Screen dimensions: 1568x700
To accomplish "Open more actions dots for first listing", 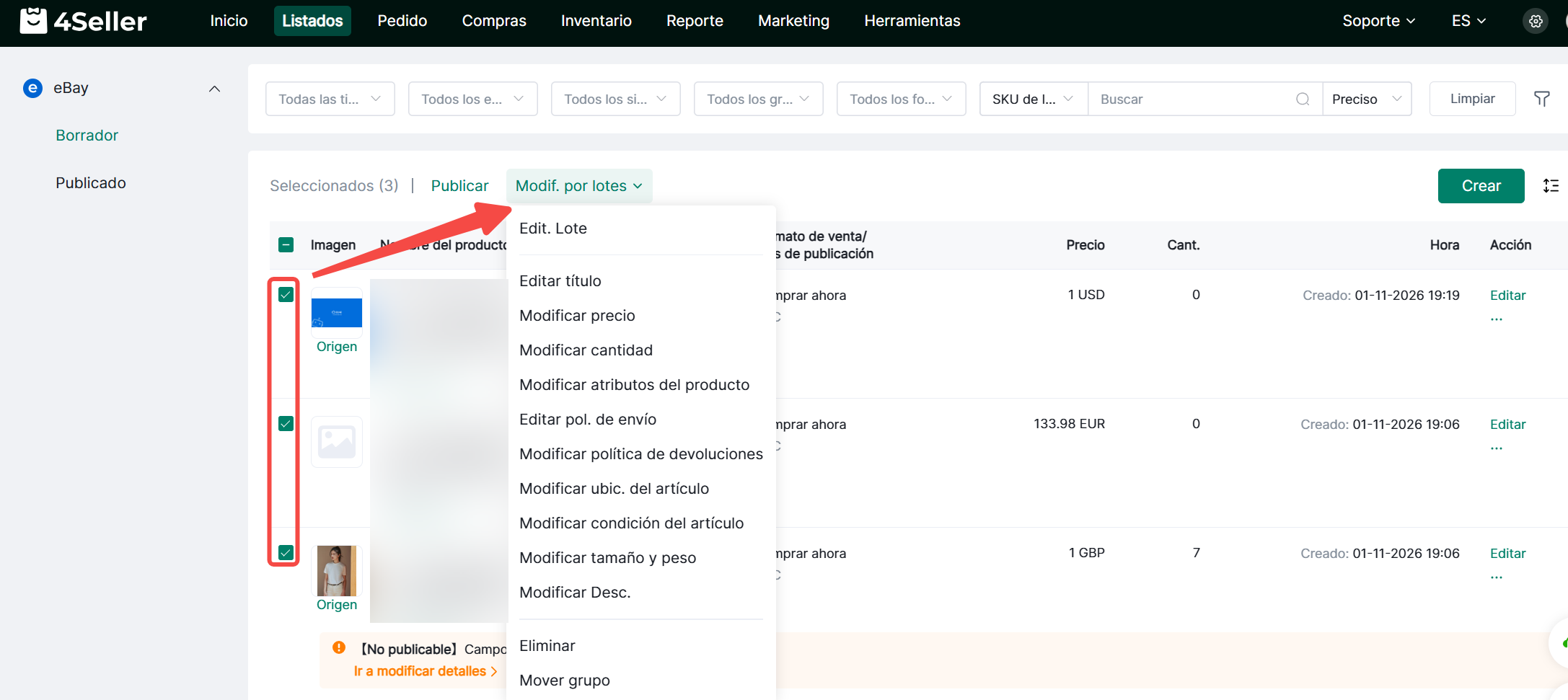I will pos(1497,319).
